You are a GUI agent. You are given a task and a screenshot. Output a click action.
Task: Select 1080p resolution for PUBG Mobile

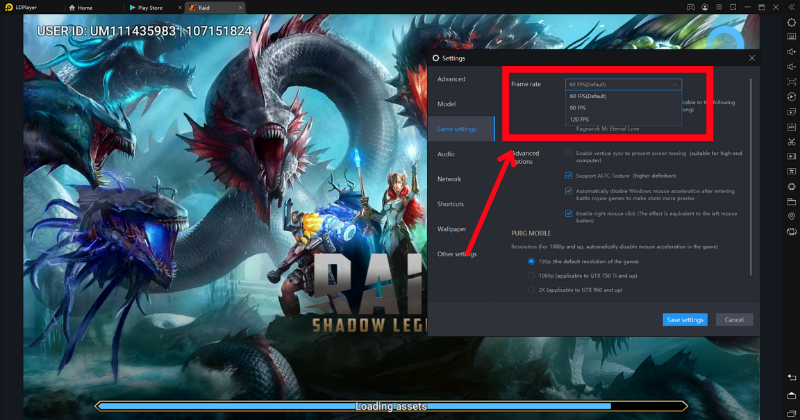[x=531, y=276]
